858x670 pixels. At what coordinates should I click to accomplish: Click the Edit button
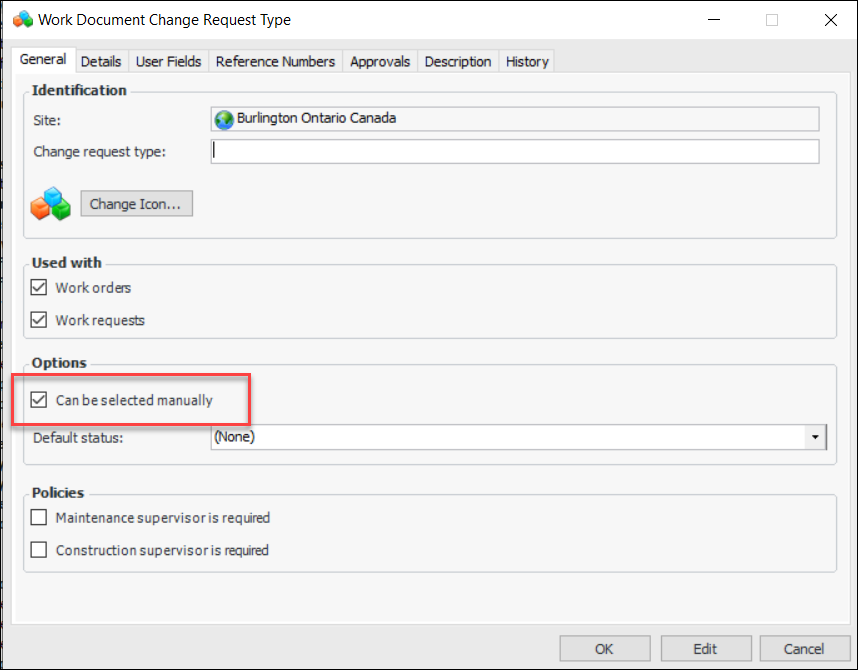(706, 649)
